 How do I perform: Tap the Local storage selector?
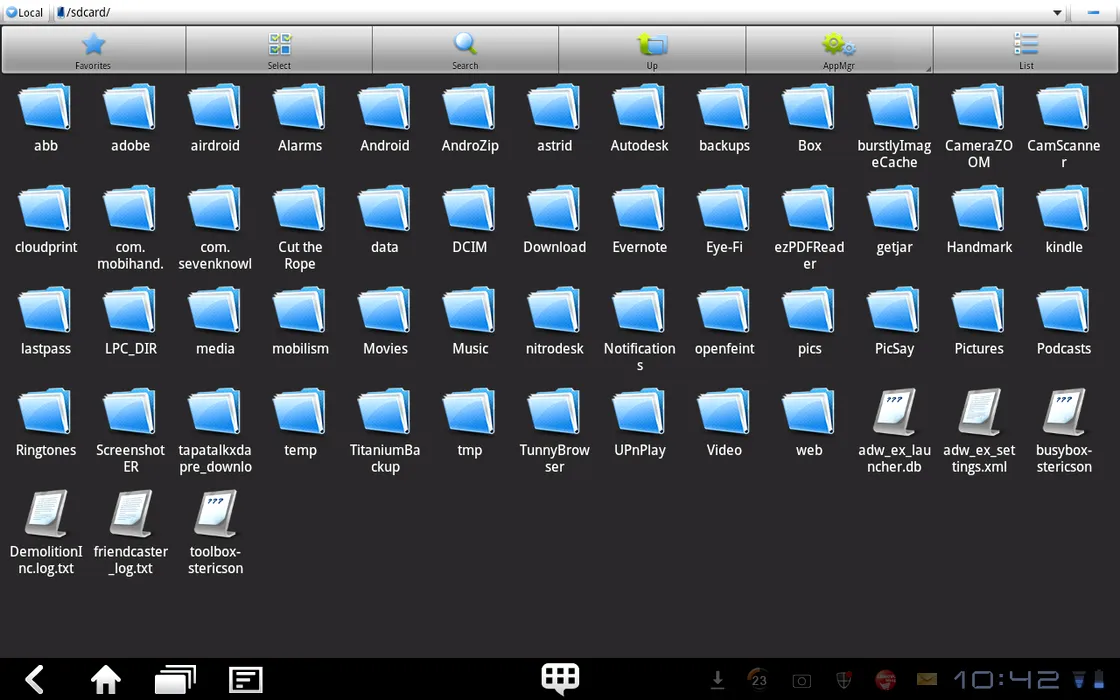tap(24, 13)
